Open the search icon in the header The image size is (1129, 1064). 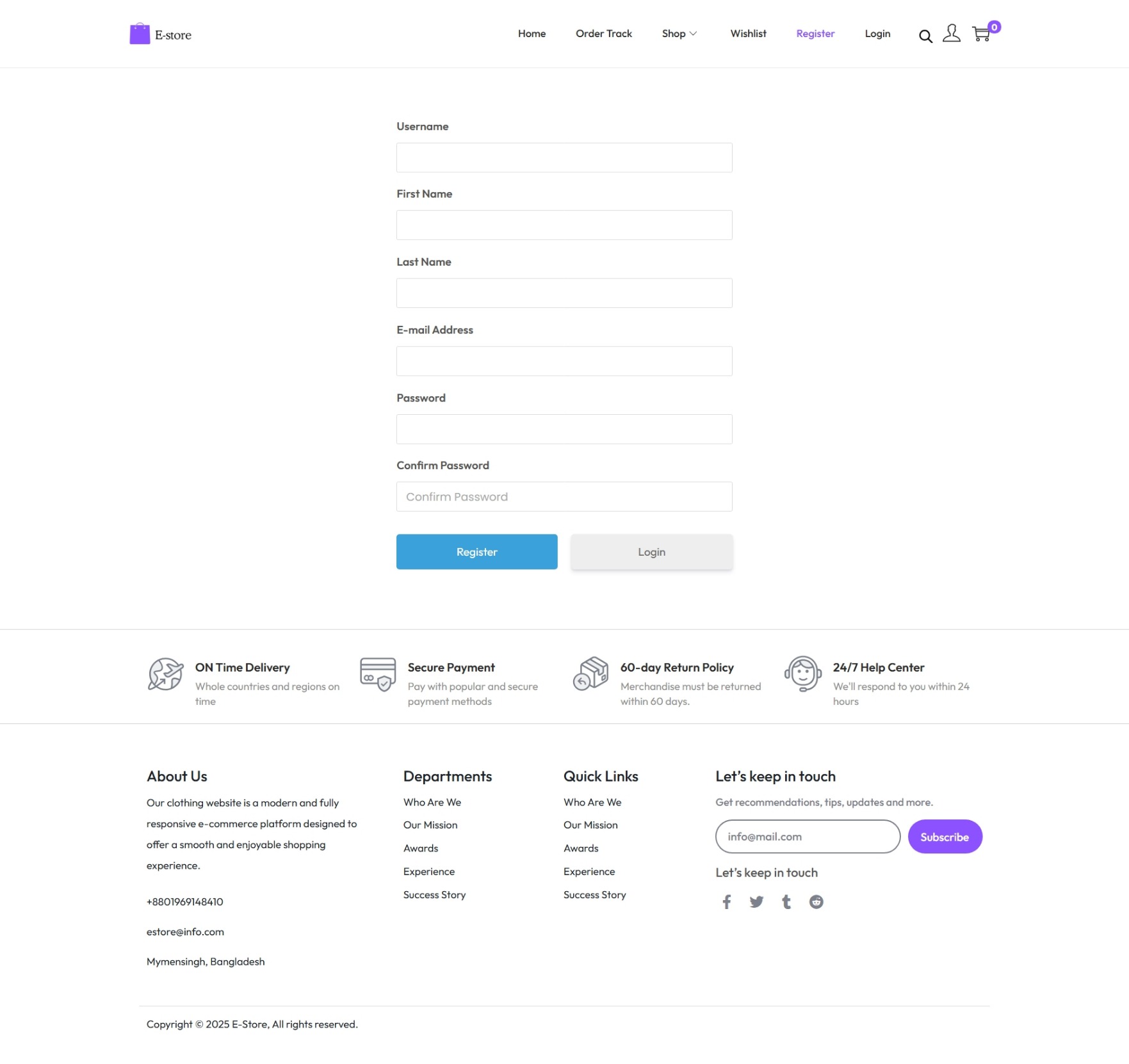(x=926, y=36)
